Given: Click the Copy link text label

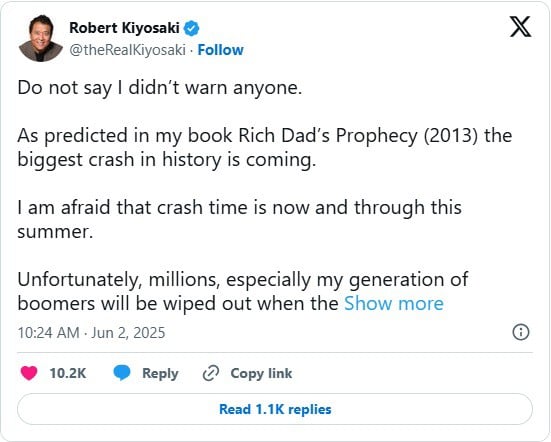Looking at the screenshot, I should tap(261, 373).
